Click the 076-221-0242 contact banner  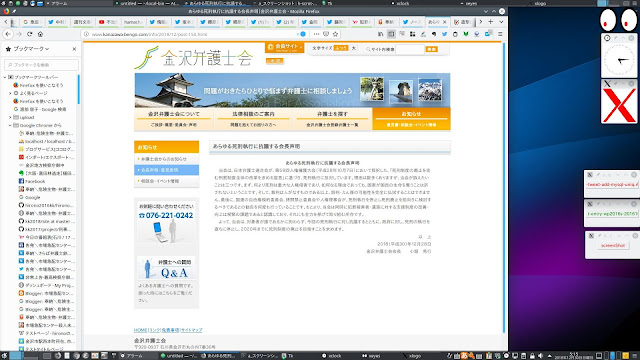[166, 222]
